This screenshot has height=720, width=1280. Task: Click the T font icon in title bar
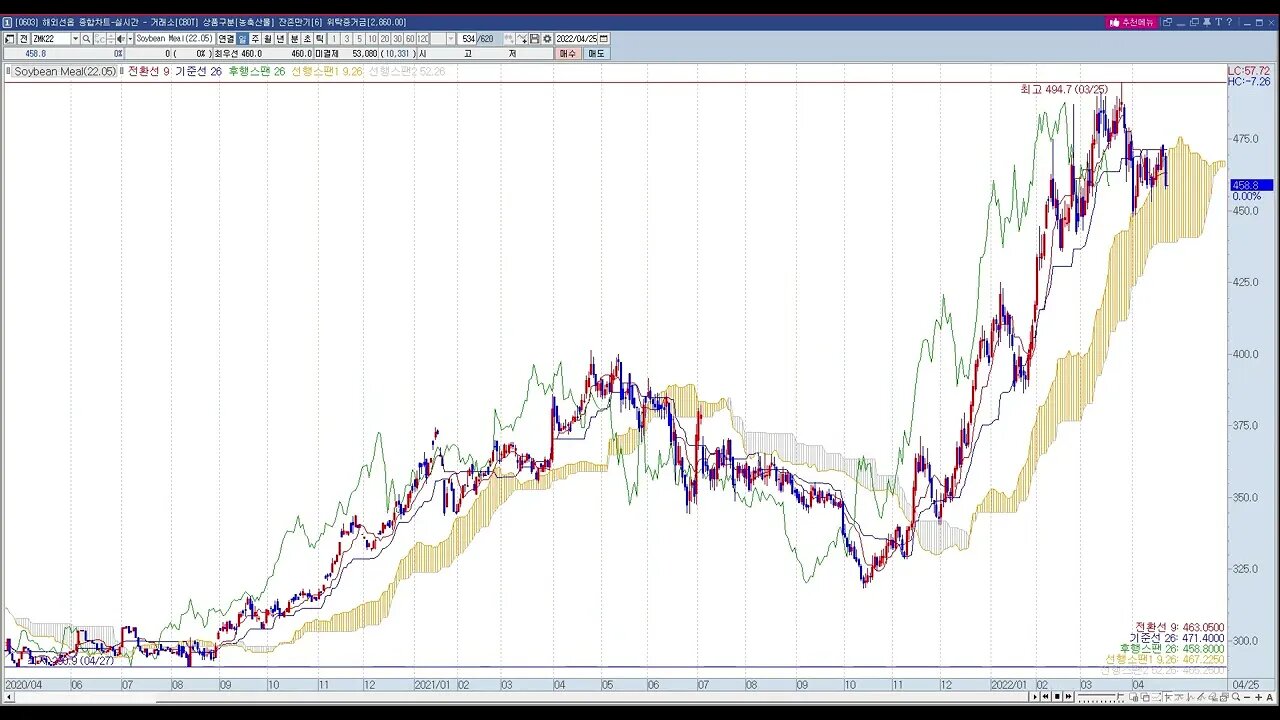tap(1219, 22)
